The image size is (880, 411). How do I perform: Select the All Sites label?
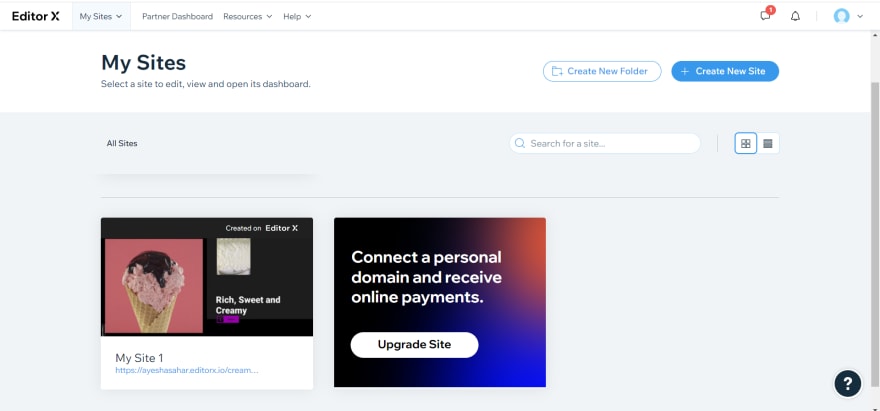click(x=122, y=143)
